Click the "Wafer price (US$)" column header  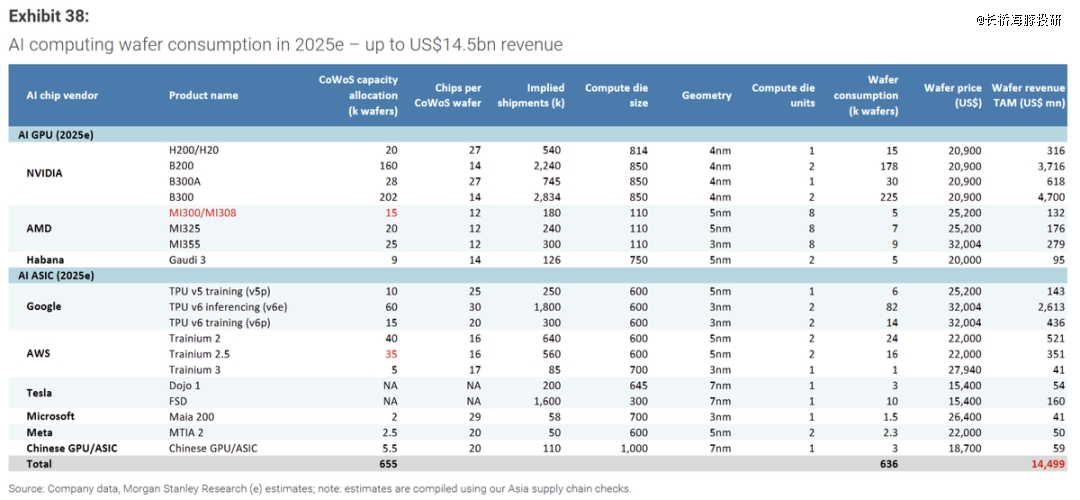pyautogui.click(x=953, y=95)
